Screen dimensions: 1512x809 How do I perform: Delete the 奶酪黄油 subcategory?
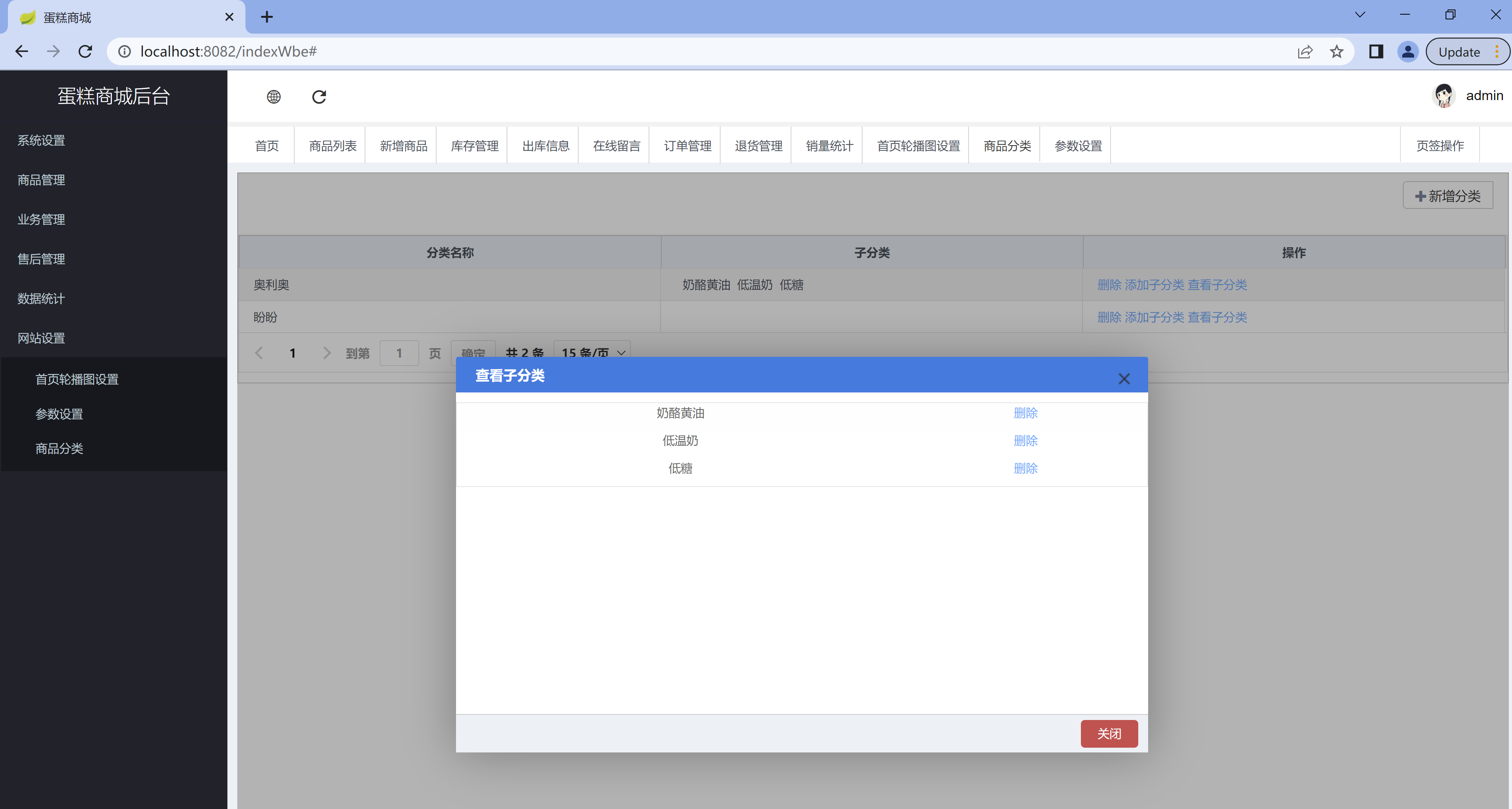(1026, 413)
